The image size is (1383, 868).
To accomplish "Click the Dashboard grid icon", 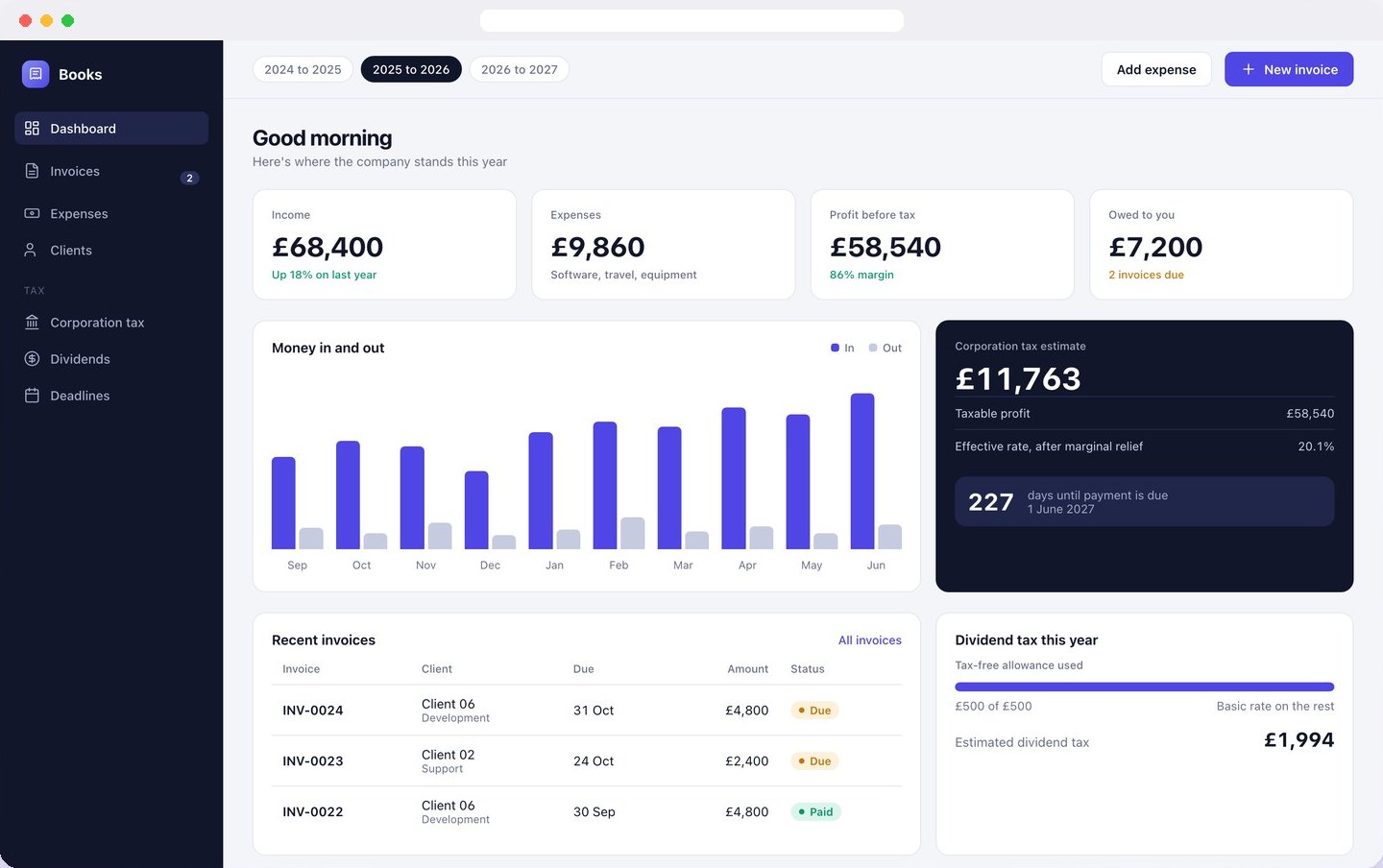I will click(x=32, y=129).
